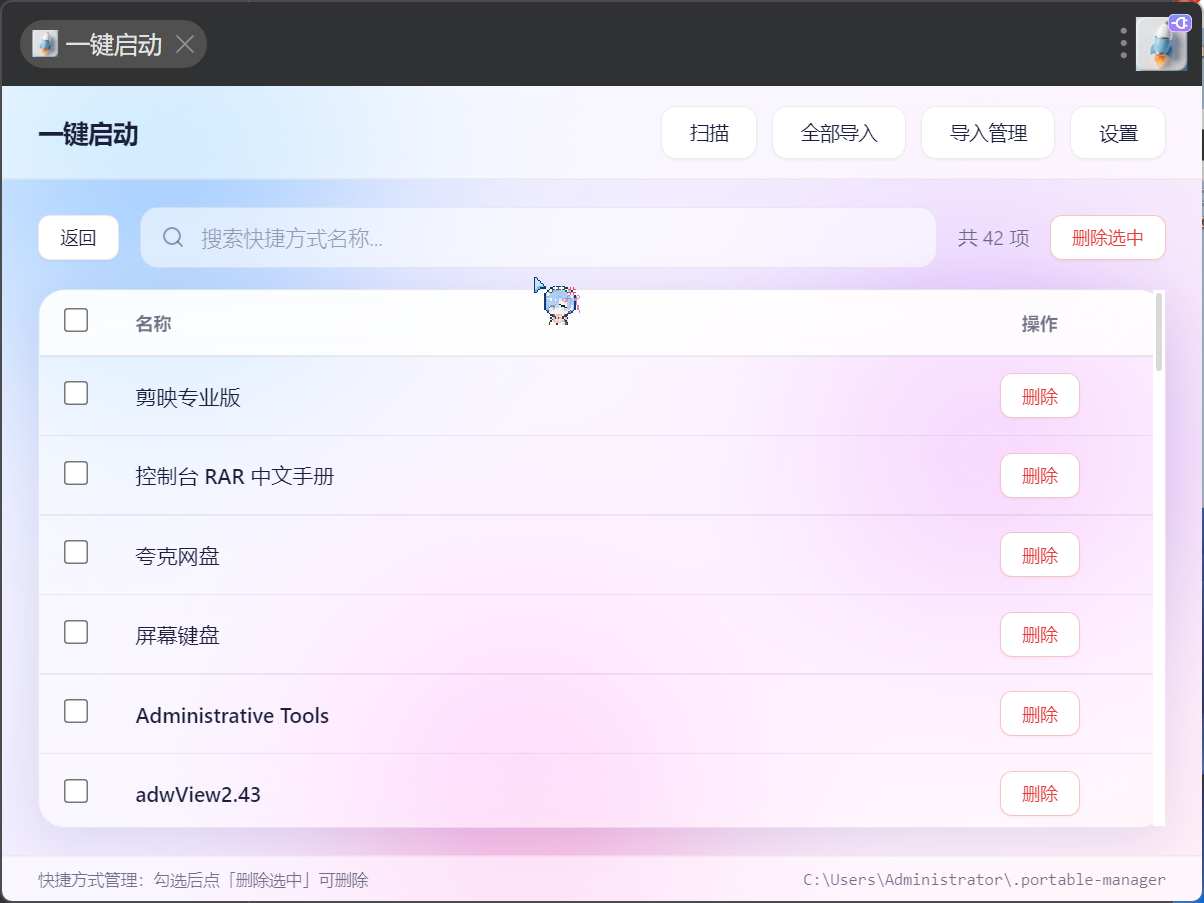
Task: Open 导入管理
Action: pos(988,133)
